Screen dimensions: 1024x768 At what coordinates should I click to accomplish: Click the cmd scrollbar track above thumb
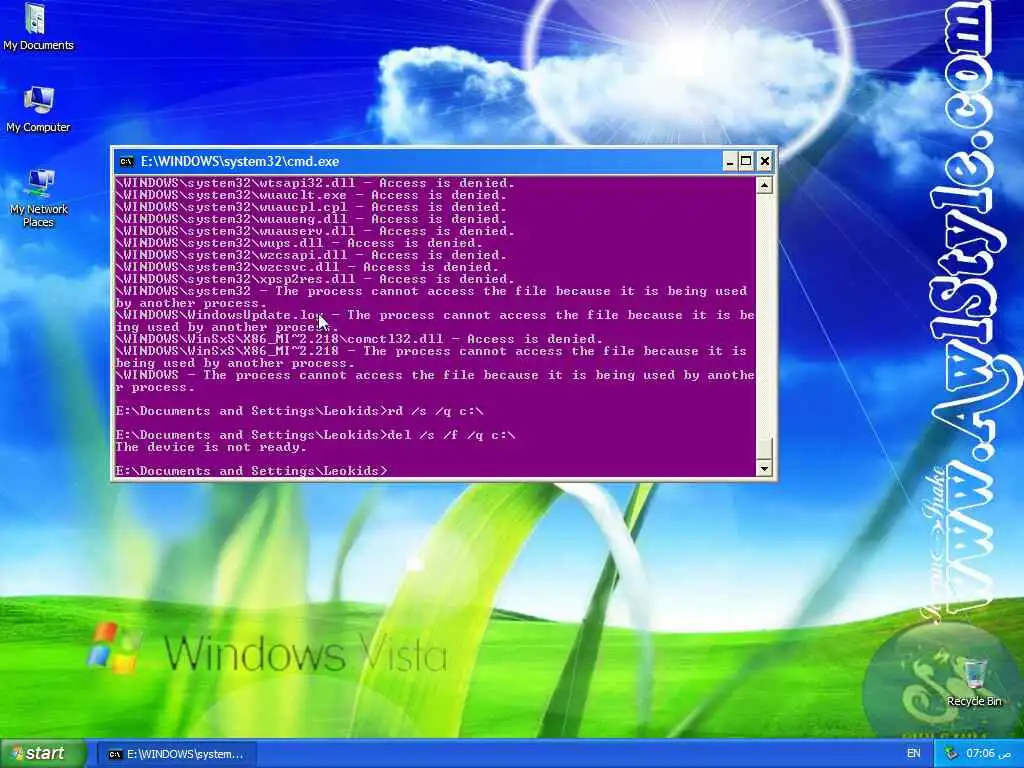[764, 315]
